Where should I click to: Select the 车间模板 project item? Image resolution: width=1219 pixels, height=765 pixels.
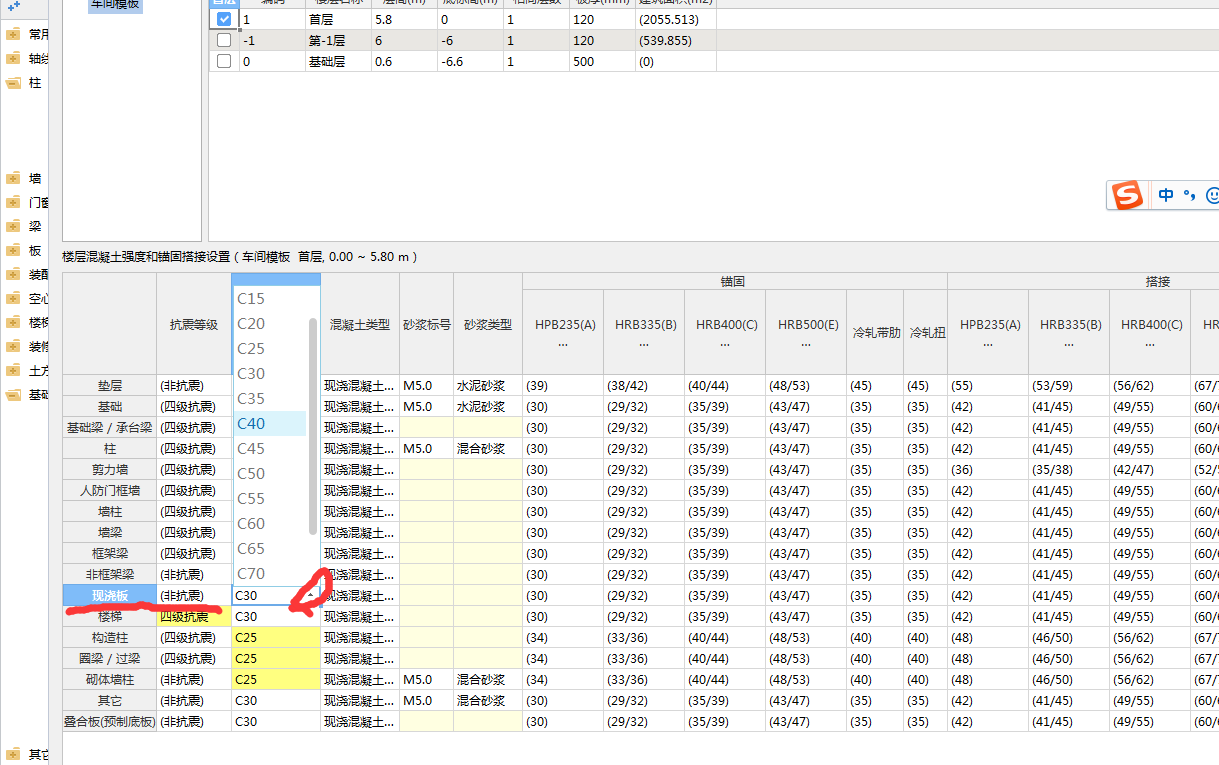point(115,5)
